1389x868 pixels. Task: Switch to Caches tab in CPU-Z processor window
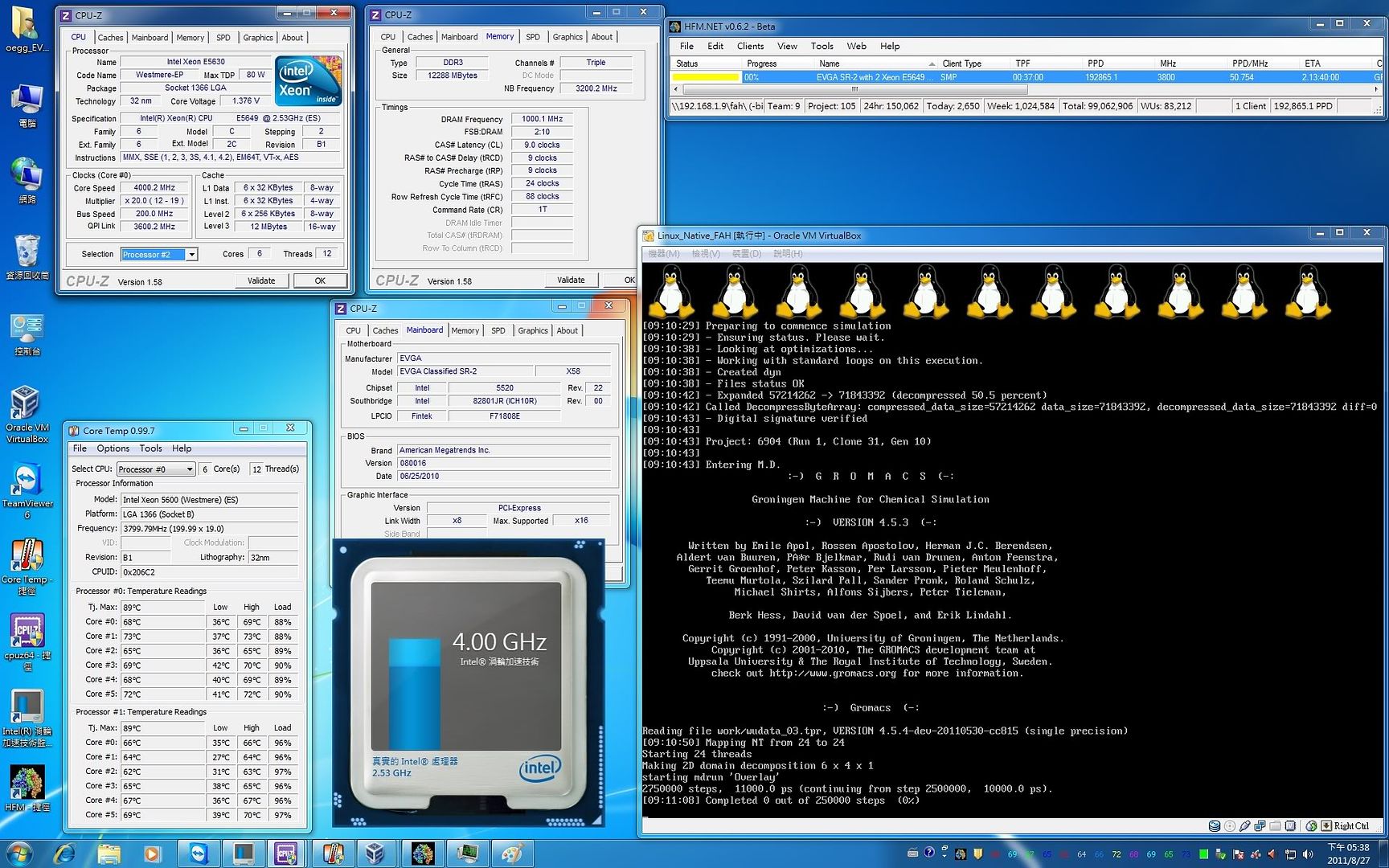111,38
